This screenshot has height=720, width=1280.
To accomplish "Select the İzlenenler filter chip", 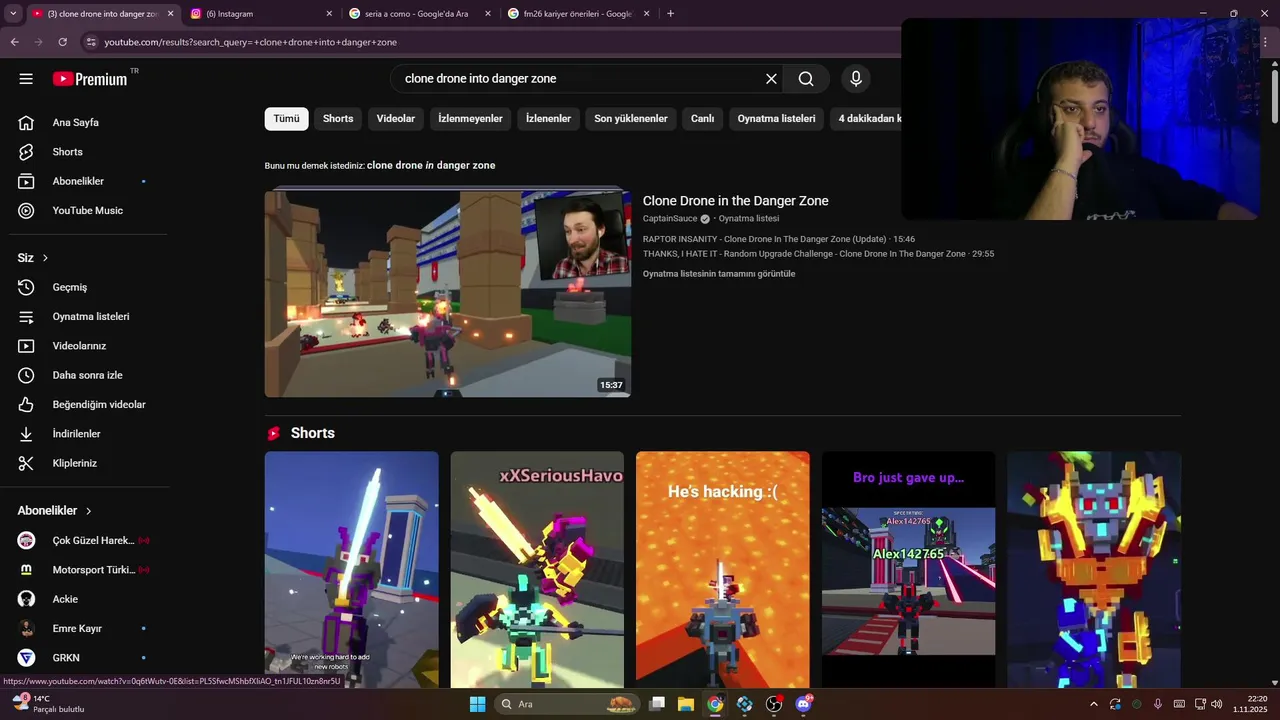I will 548,119.
